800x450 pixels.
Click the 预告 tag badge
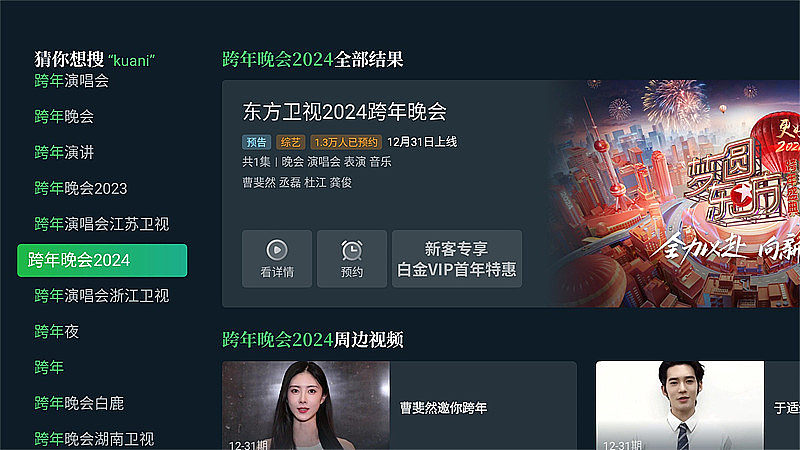point(256,142)
